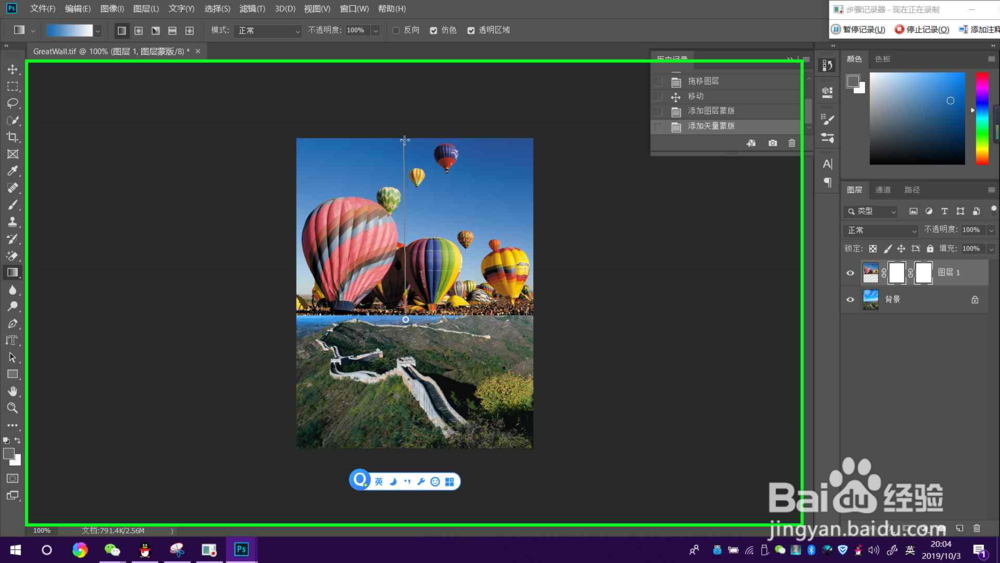Open the gradient mode dropdown

pyautogui.click(x=267, y=31)
